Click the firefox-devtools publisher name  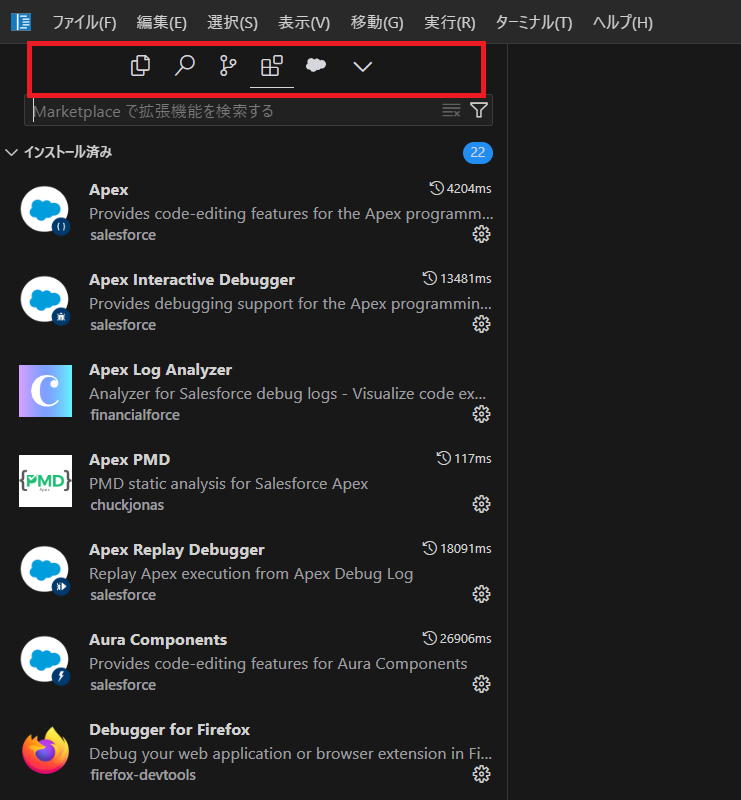click(x=143, y=775)
